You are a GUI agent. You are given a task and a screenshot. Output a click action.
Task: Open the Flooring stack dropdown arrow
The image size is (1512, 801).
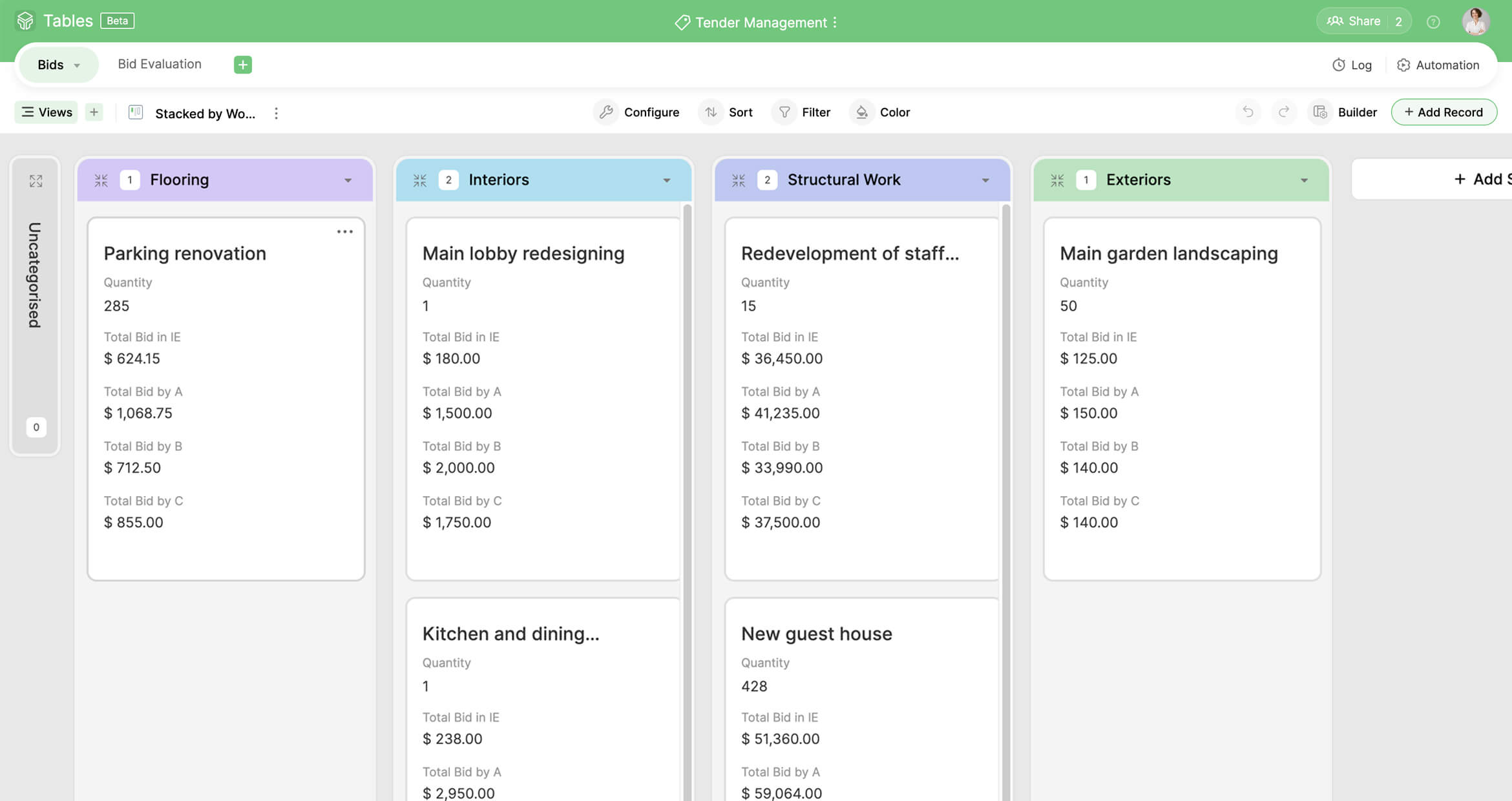click(348, 180)
